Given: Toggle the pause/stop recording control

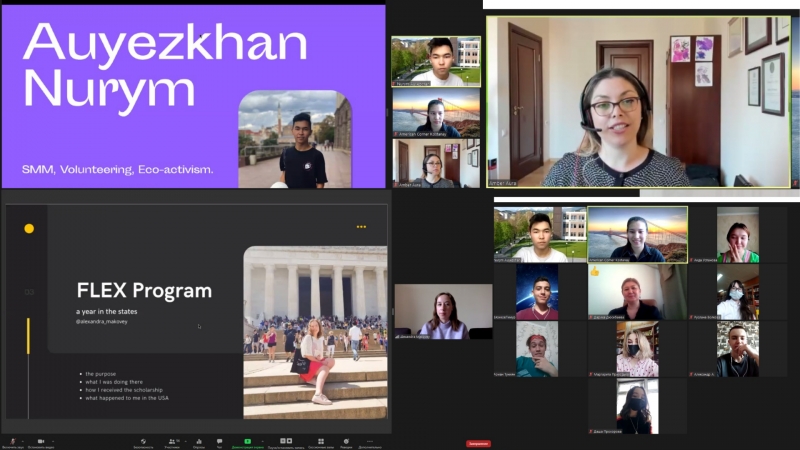Looking at the screenshot, I should (286, 440).
